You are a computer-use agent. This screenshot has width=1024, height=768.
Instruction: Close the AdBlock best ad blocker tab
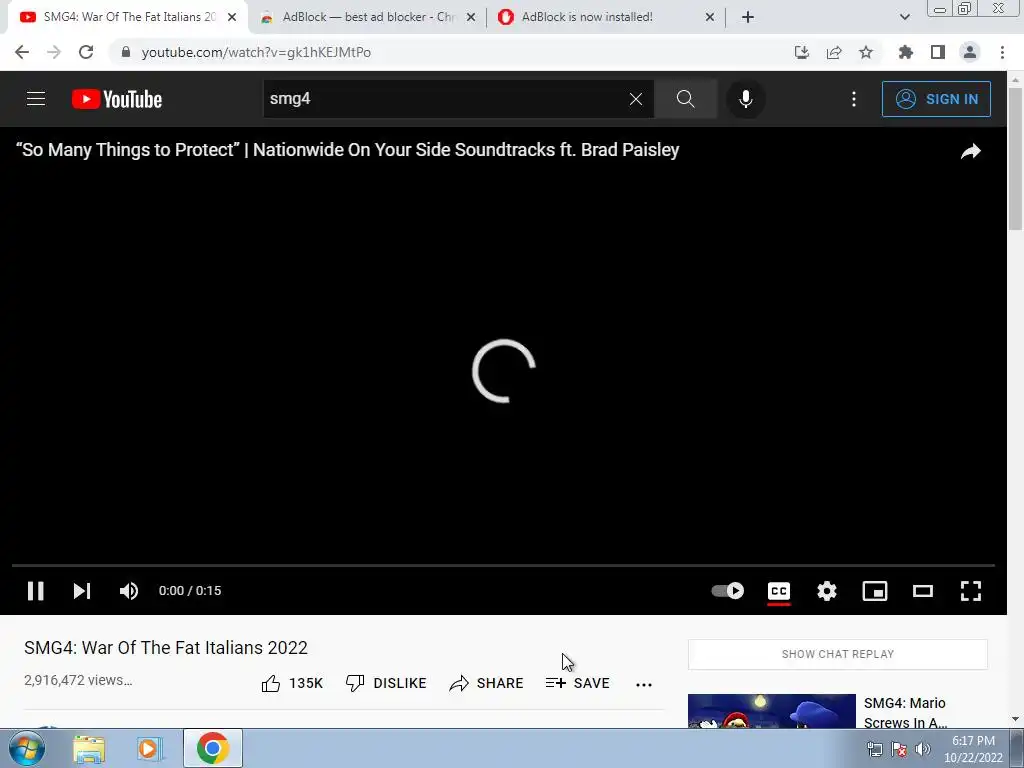(471, 17)
